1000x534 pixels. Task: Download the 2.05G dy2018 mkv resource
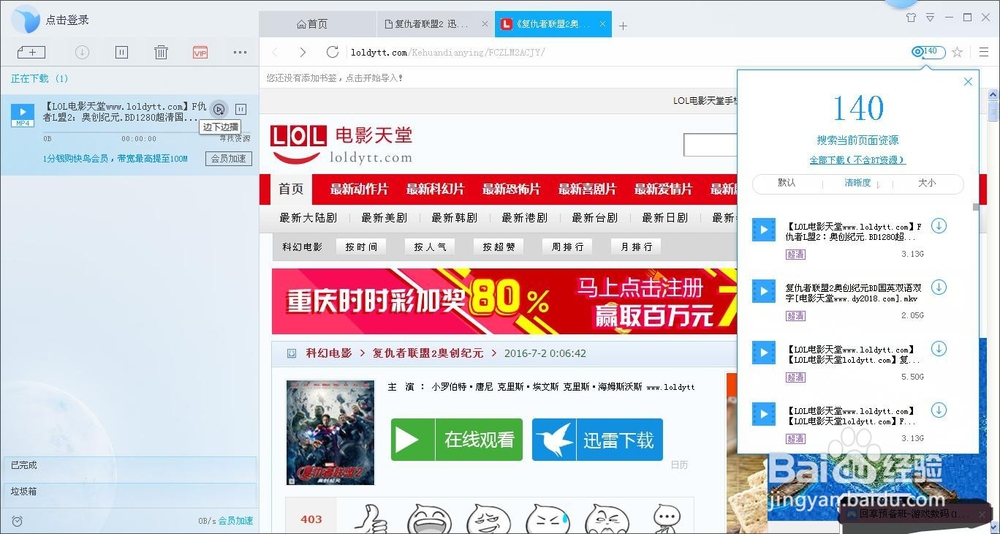tap(938, 287)
